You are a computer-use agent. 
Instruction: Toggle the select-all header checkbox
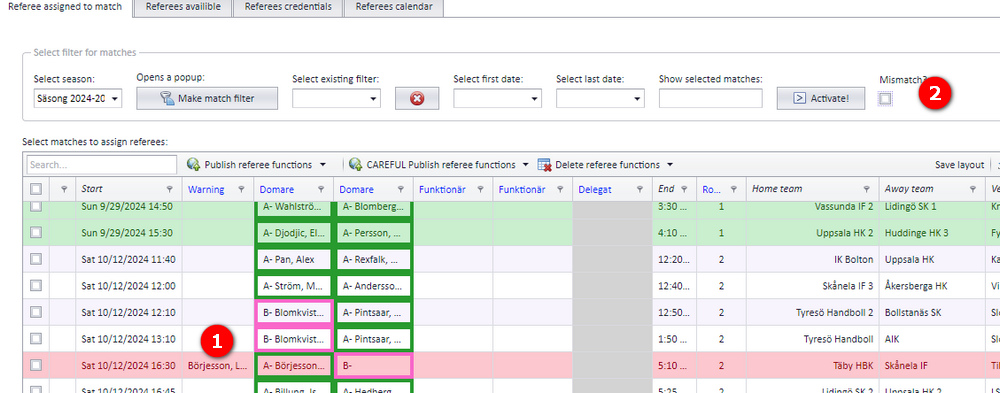pos(36,189)
